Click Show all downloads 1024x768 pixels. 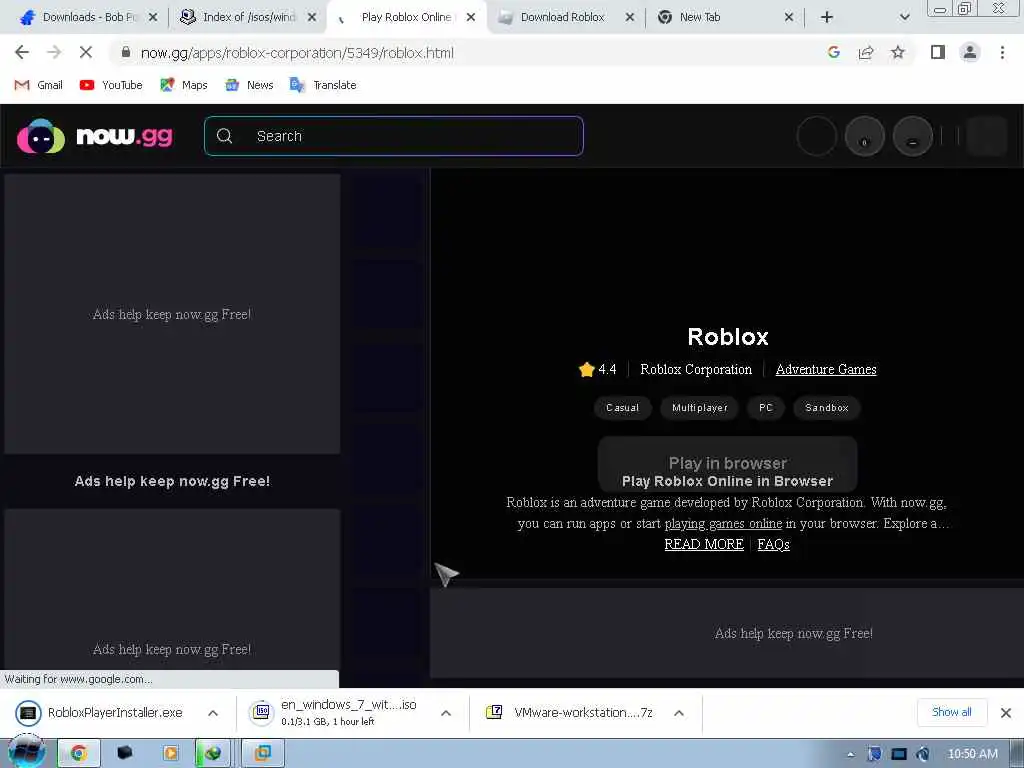click(x=952, y=712)
